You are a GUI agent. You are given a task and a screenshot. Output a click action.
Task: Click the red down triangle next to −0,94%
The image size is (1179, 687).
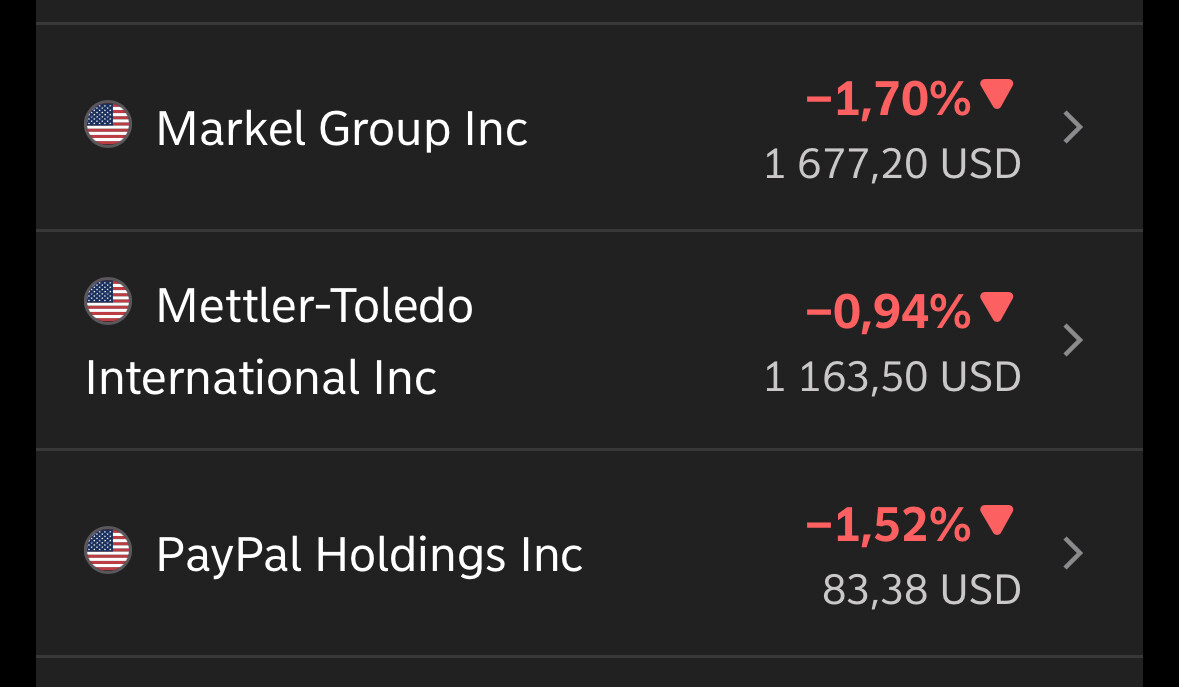(x=997, y=308)
